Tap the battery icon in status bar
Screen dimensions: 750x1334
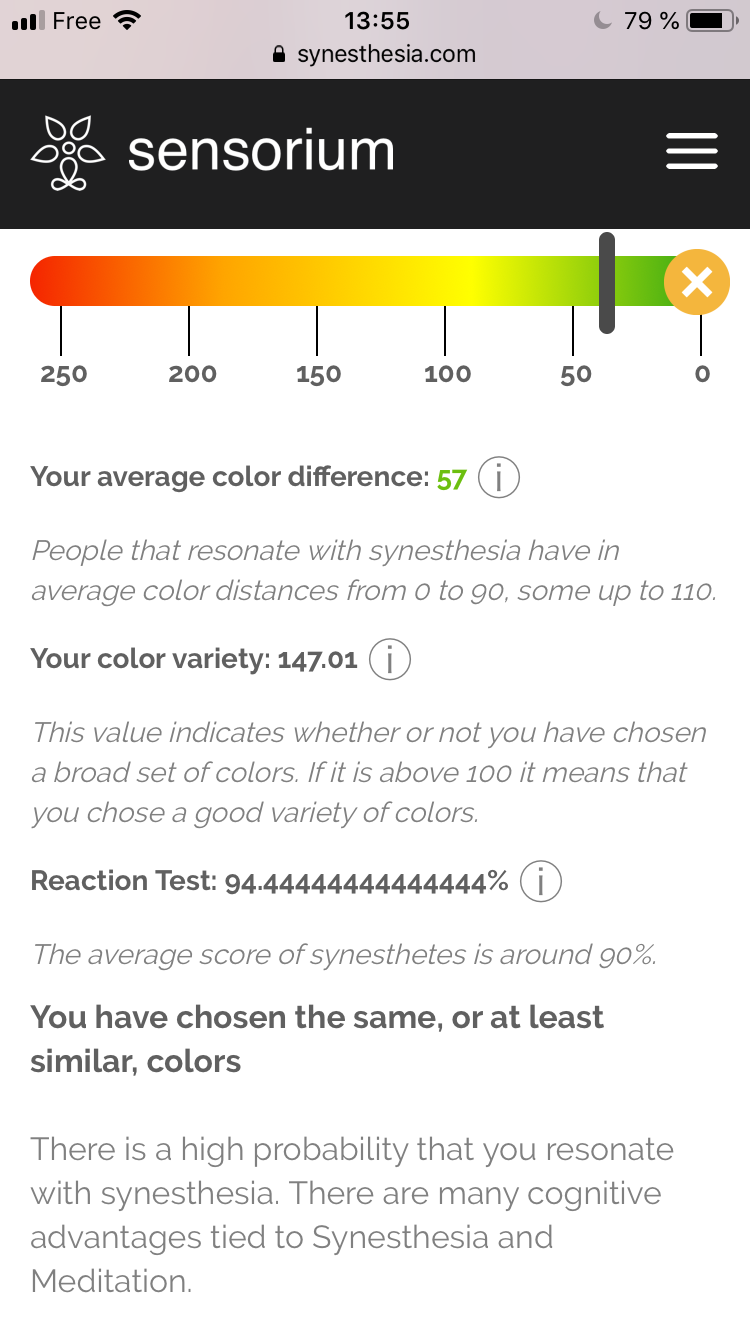pyautogui.click(x=711, y=20)
